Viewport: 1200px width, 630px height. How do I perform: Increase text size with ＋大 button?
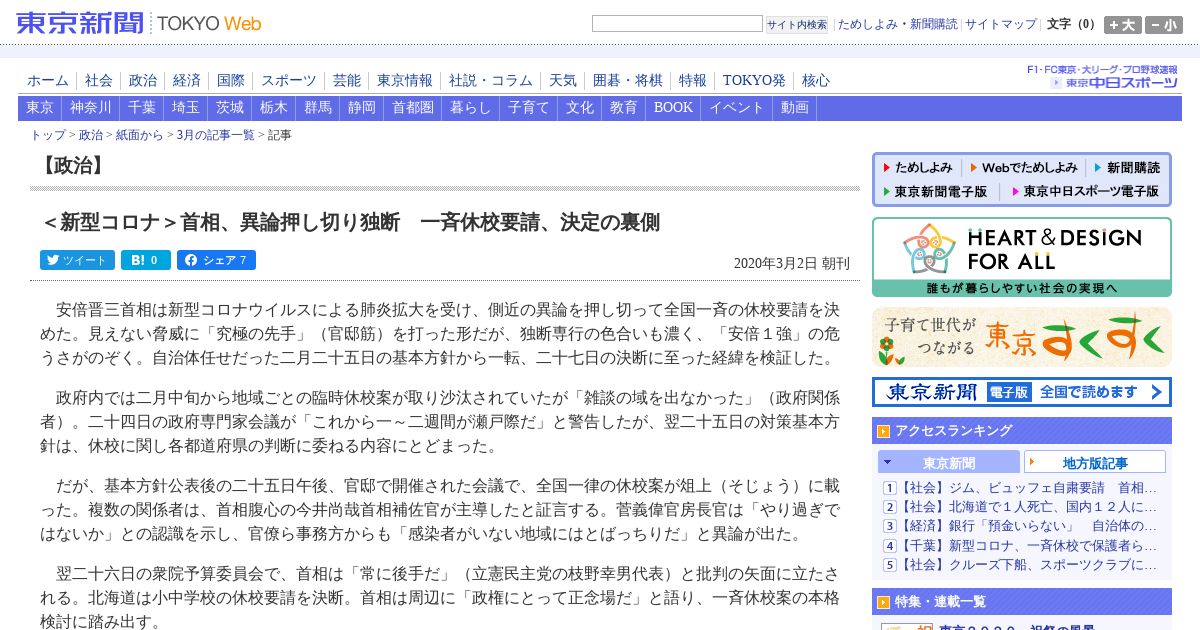coord(1122,25)
